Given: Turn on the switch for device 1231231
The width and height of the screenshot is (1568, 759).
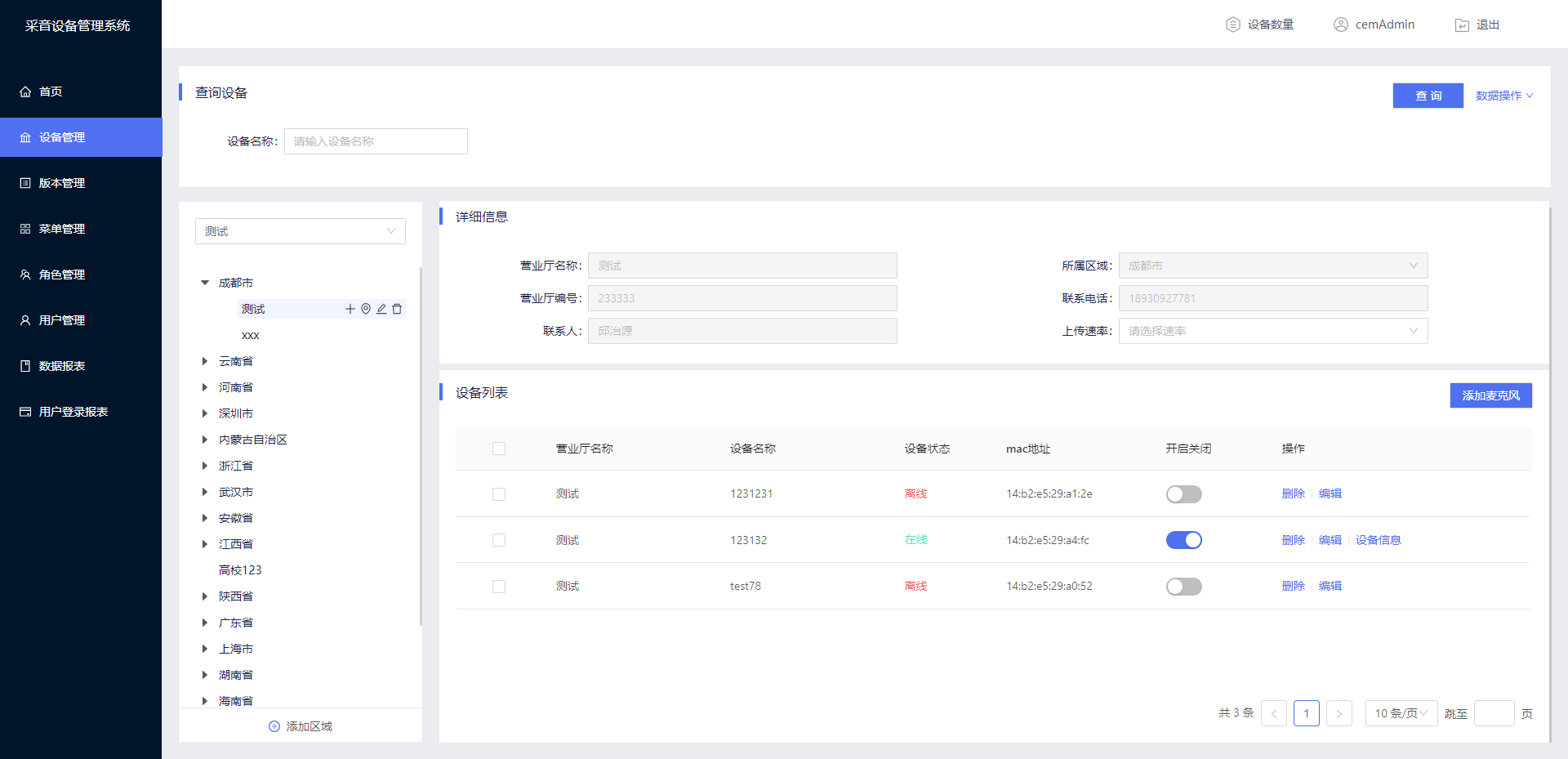Looking at the screenshot, I should click(1184, 494).
